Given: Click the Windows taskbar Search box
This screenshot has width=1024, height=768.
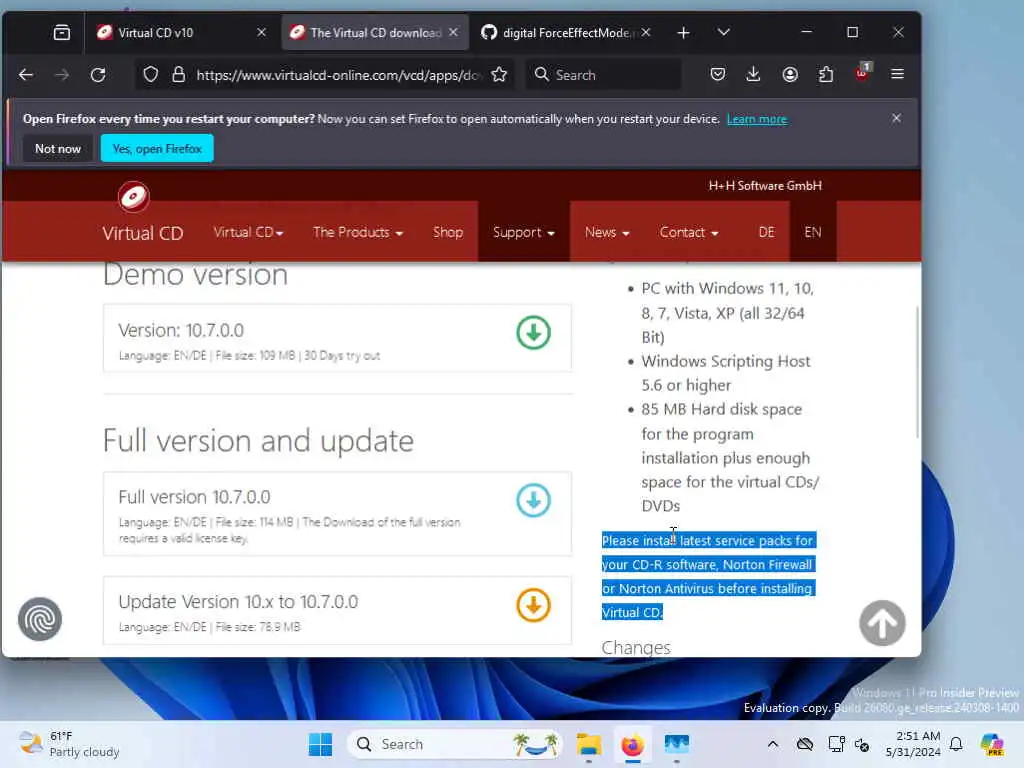Looking at the screenshot, I should click(x=455, y=744).
